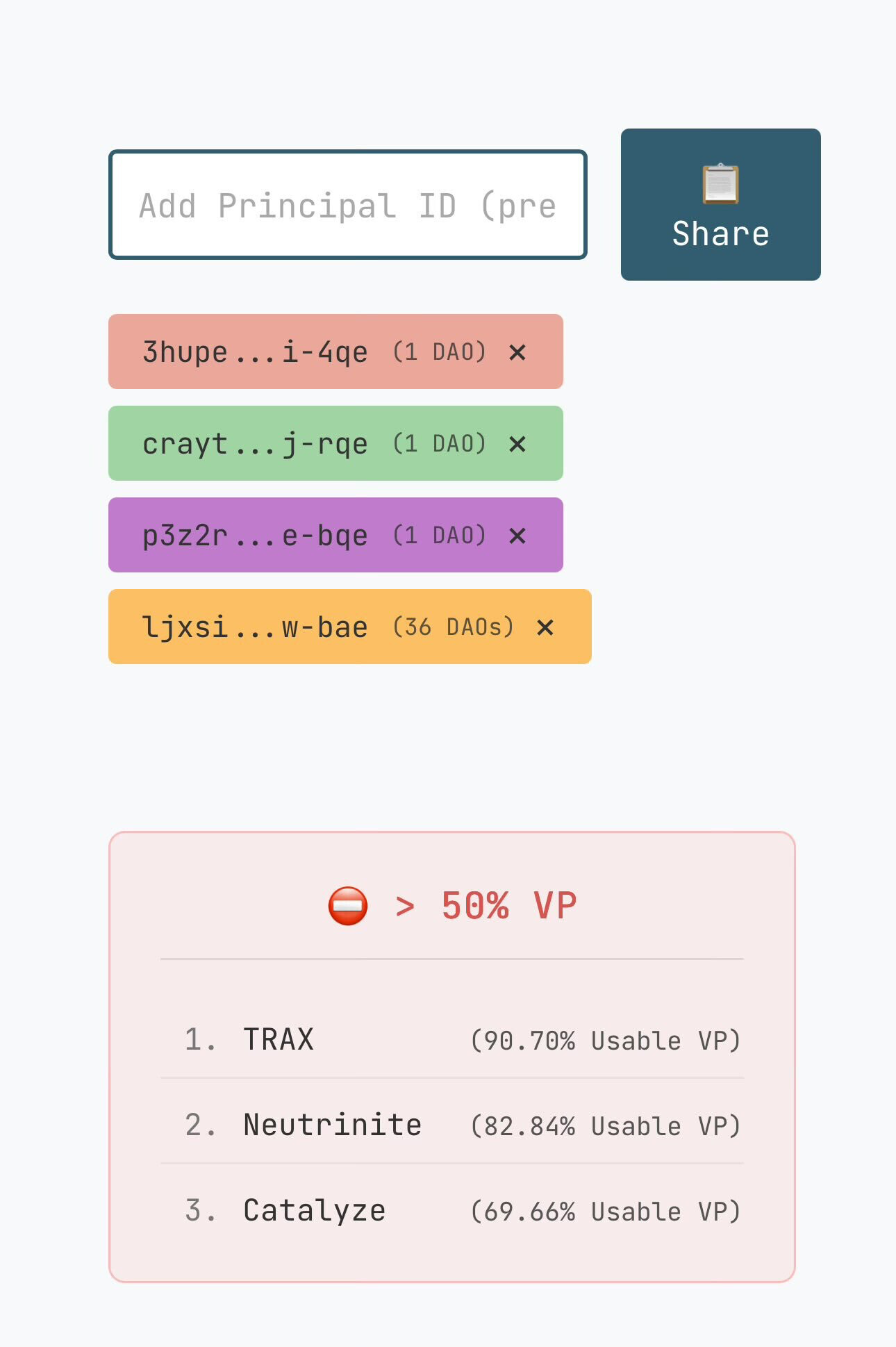Select the salmon 3hupe...i-4qe chip
Screen dimensions: 896x1347
pos(335,352)
